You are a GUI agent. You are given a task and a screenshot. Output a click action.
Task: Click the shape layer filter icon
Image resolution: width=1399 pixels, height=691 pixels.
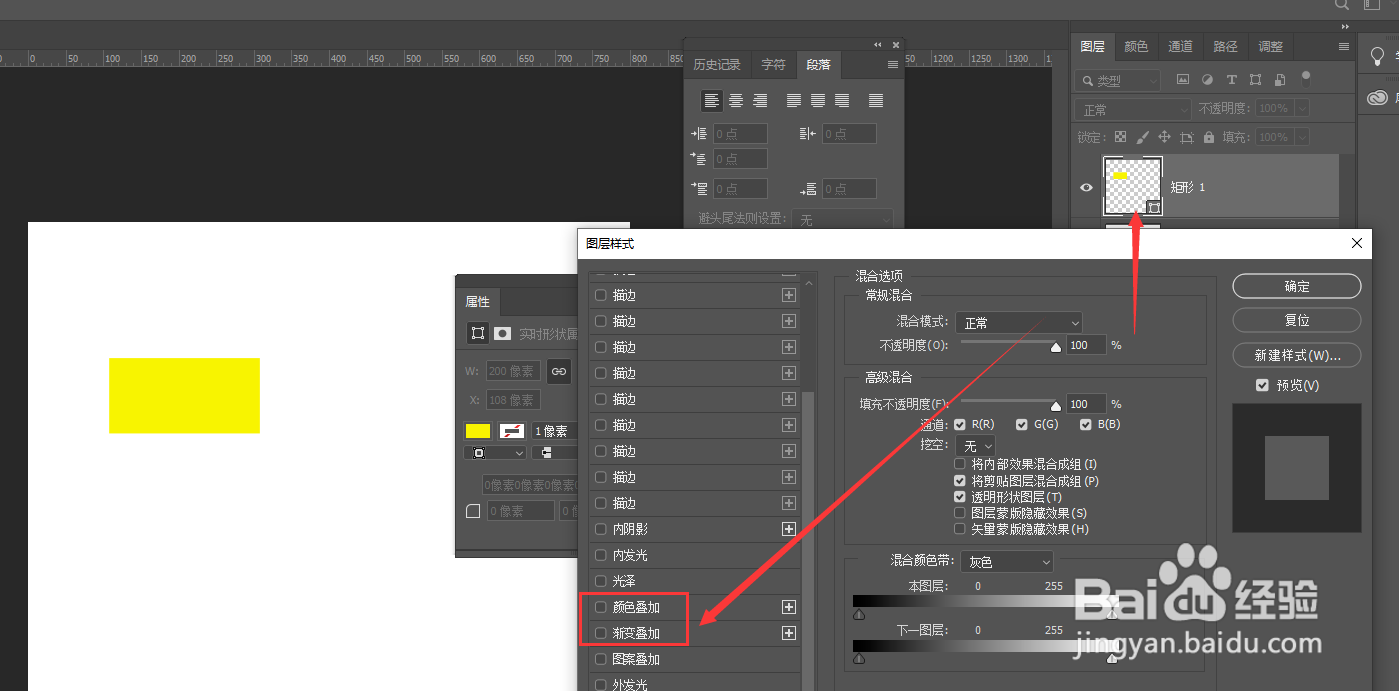pyautogui.click(x=1255, y=80)
